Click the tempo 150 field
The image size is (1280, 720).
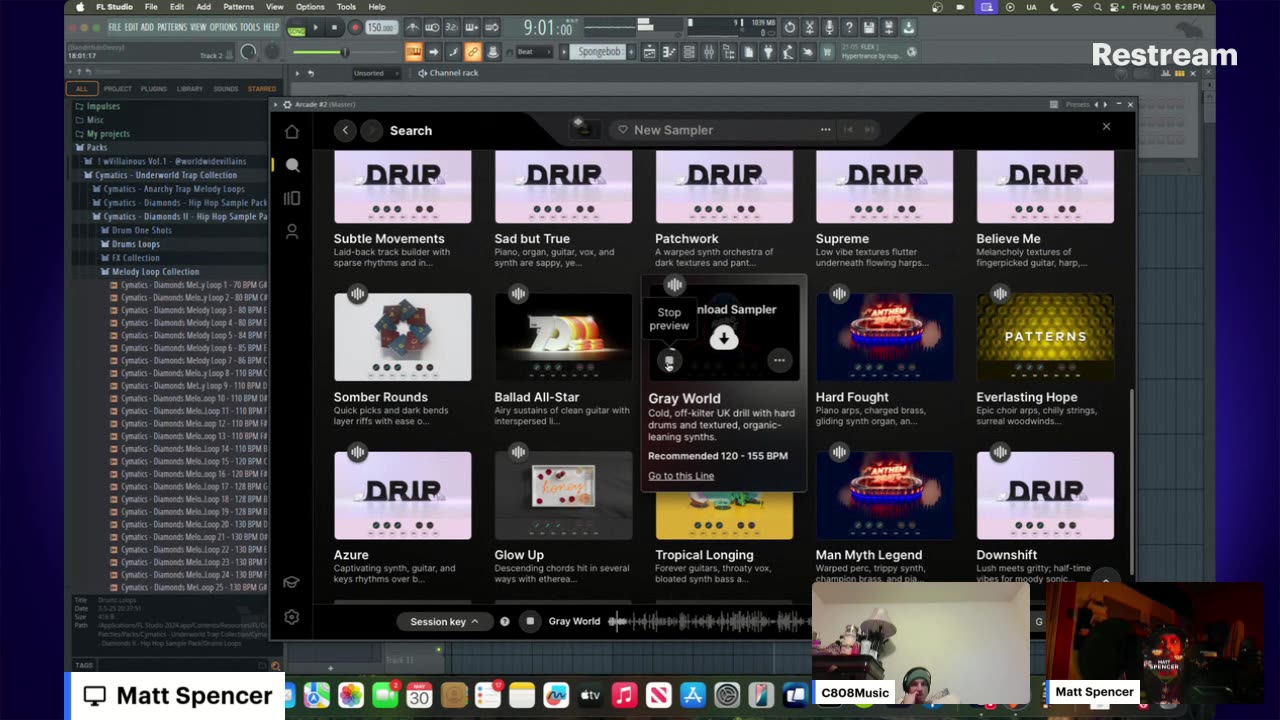click(380, 28)
